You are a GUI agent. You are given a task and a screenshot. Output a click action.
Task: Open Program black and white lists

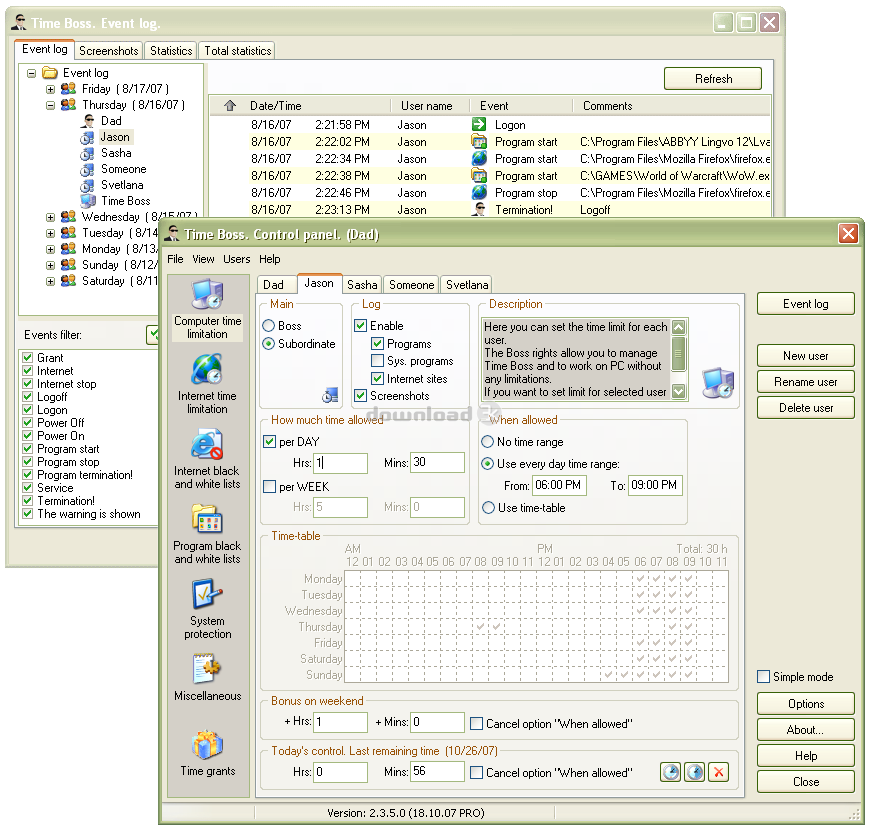click(x=207, y=533)
